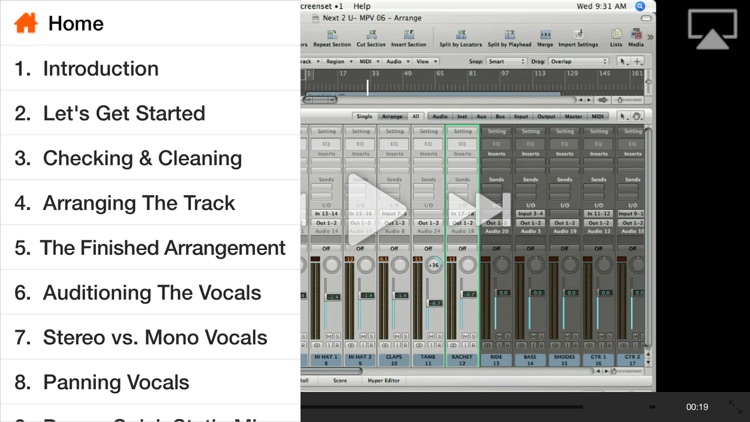This screenshot has height=422, width=750.
Task: Switch to the Score editor tab
Action: pyautogui.click(x=340, y=380)
